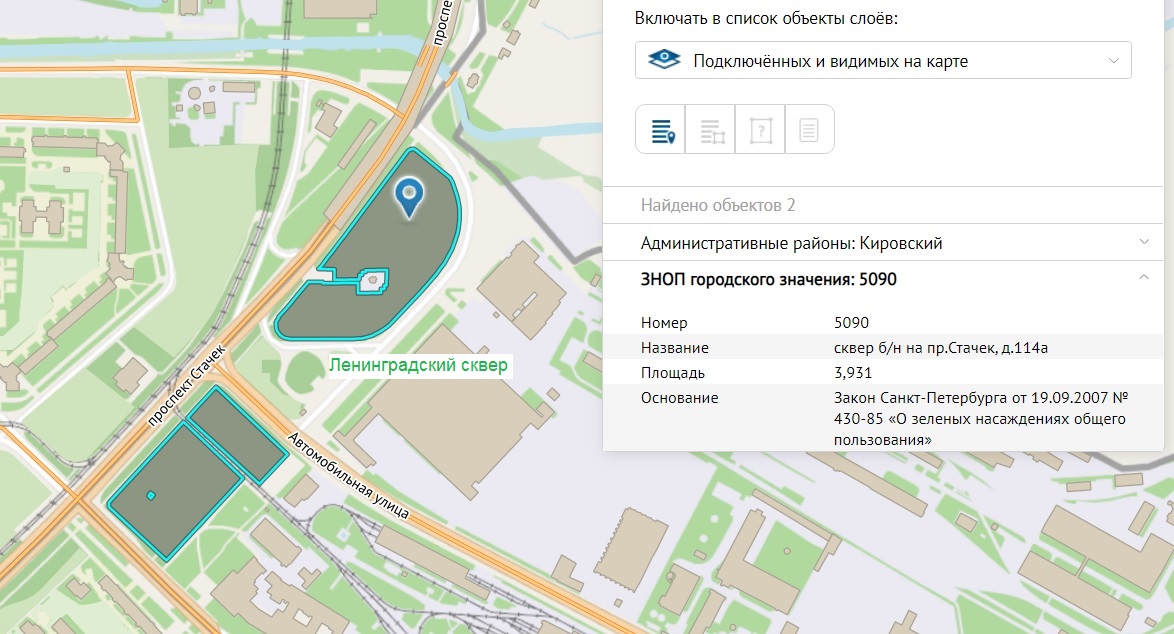Choose the polygon question-mark identify icon
Viewport: 1174px width, 634px height.
(x=760, y=130)
